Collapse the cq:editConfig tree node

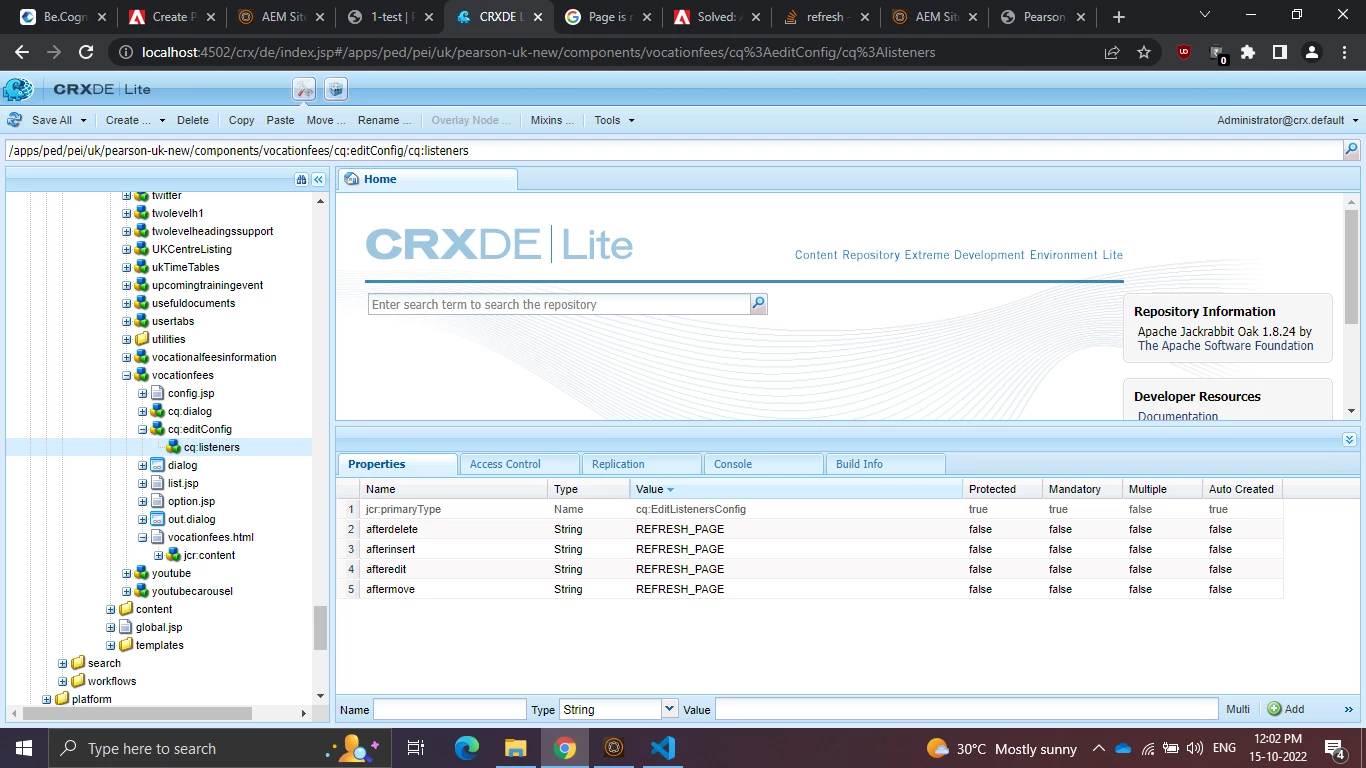[x=143, y=430]
